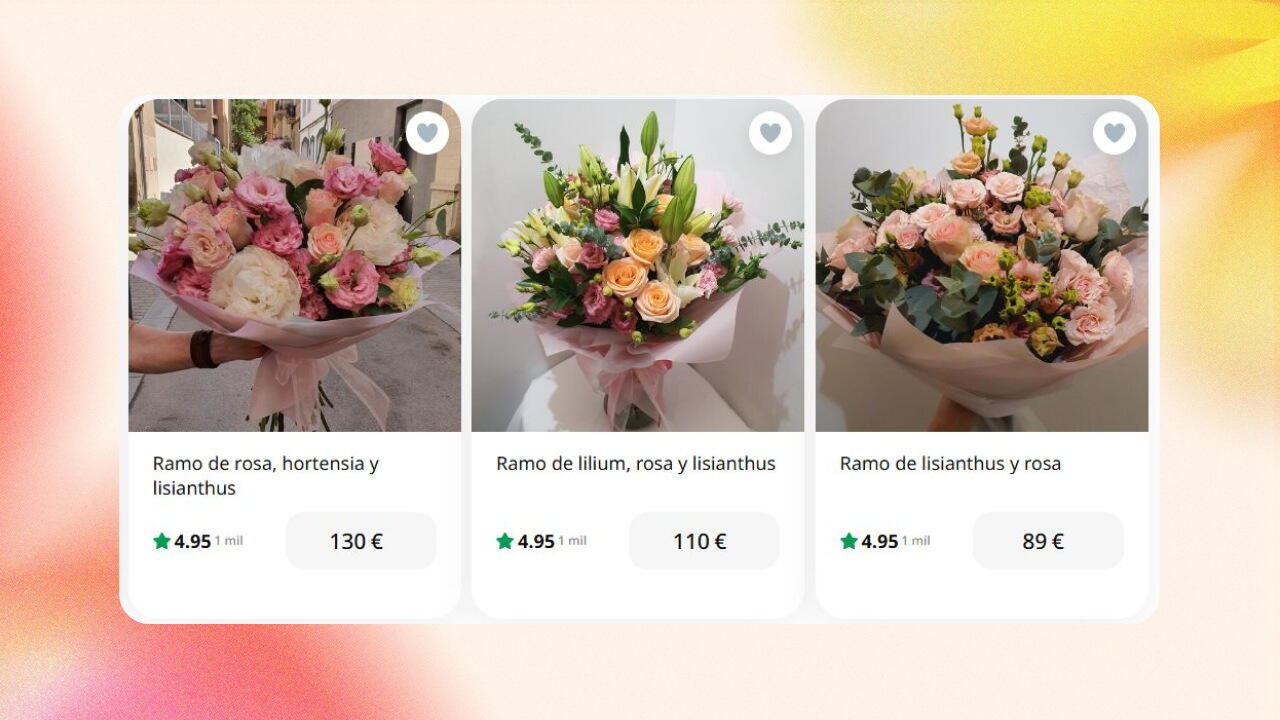The image size is (1280, 720).
Task: Click "1 mil" reviews count on 110 € card
Action: pos(572,541)
